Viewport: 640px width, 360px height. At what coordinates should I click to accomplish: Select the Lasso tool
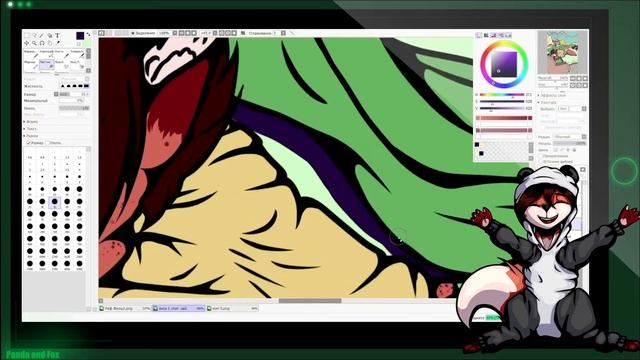[35, 36]
